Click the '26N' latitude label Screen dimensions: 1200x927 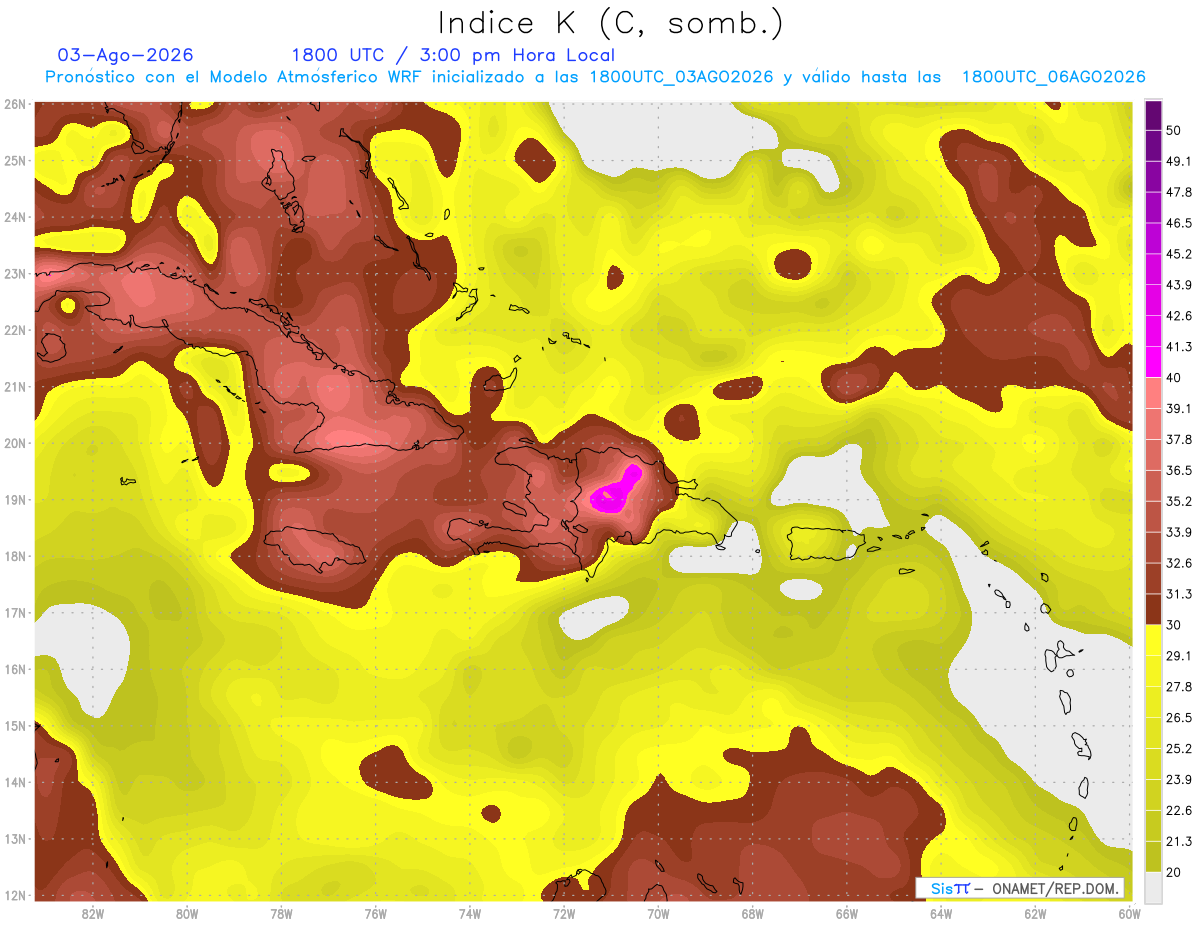[x=15, y=104]
